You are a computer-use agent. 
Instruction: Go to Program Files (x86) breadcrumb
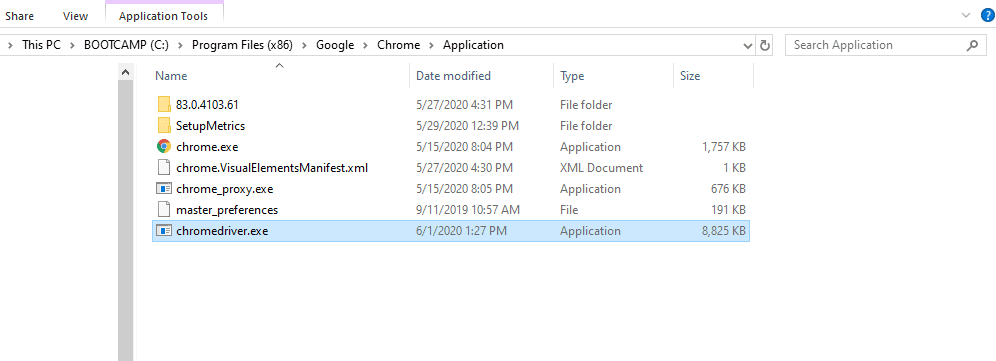242,45
